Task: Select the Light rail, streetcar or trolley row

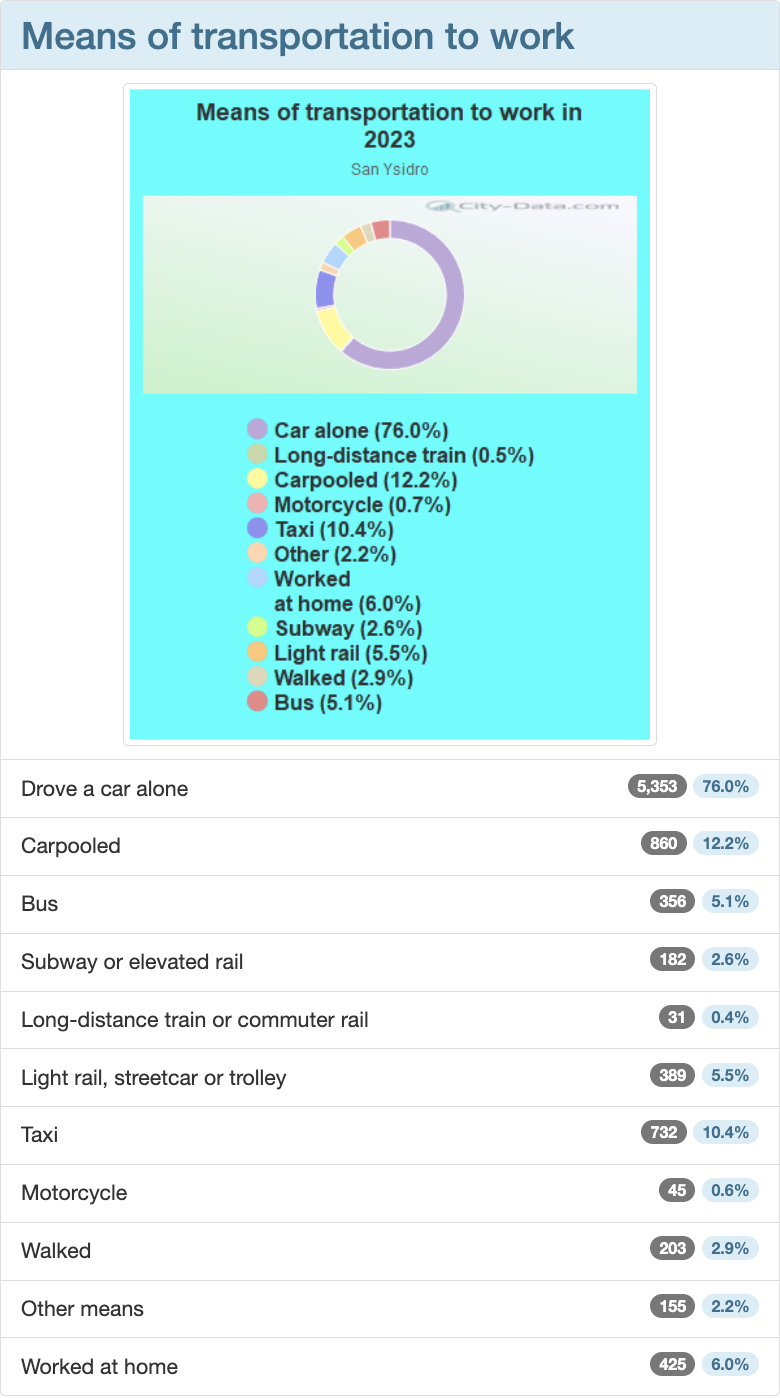Action: point(390,1077)
